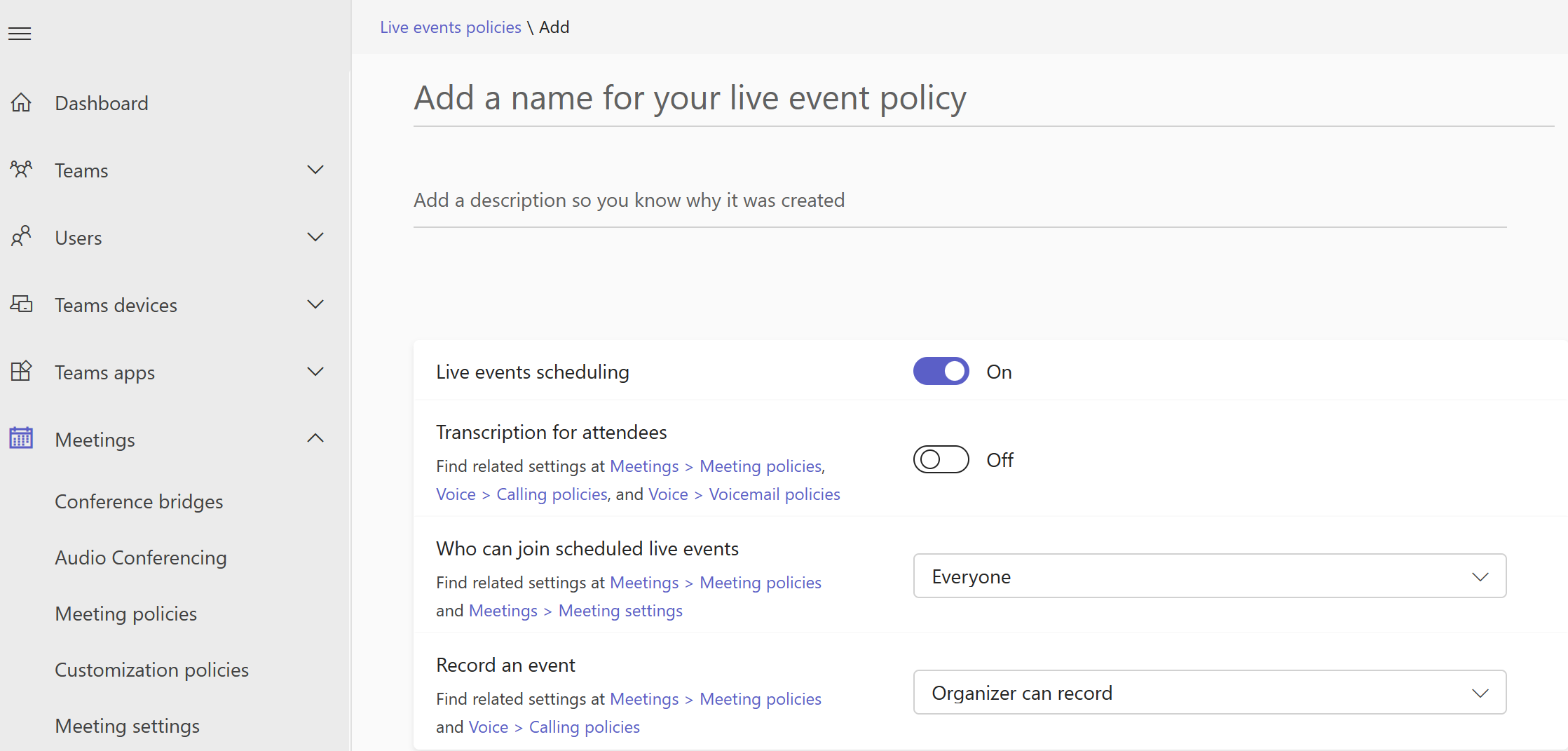Toggle the Live events scheduling switch off

coord(941,371)
